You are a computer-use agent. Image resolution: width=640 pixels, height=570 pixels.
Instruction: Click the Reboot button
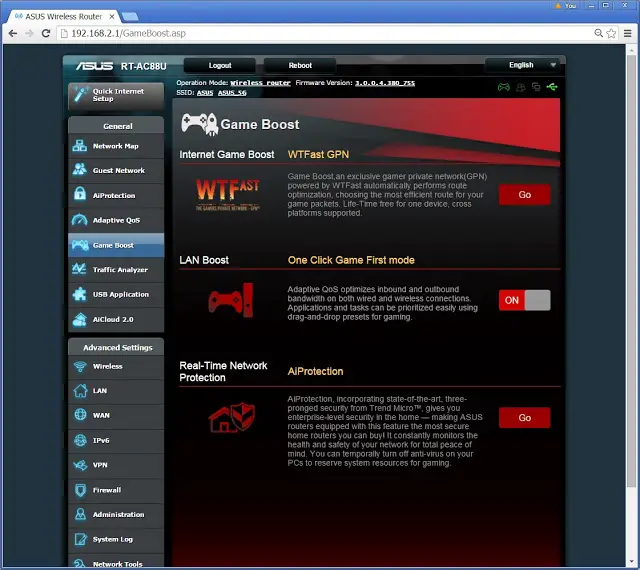[300, 65]
